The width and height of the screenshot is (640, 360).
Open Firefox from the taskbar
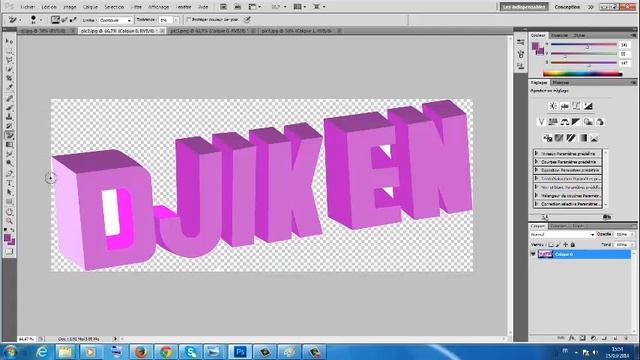(141, 351)
